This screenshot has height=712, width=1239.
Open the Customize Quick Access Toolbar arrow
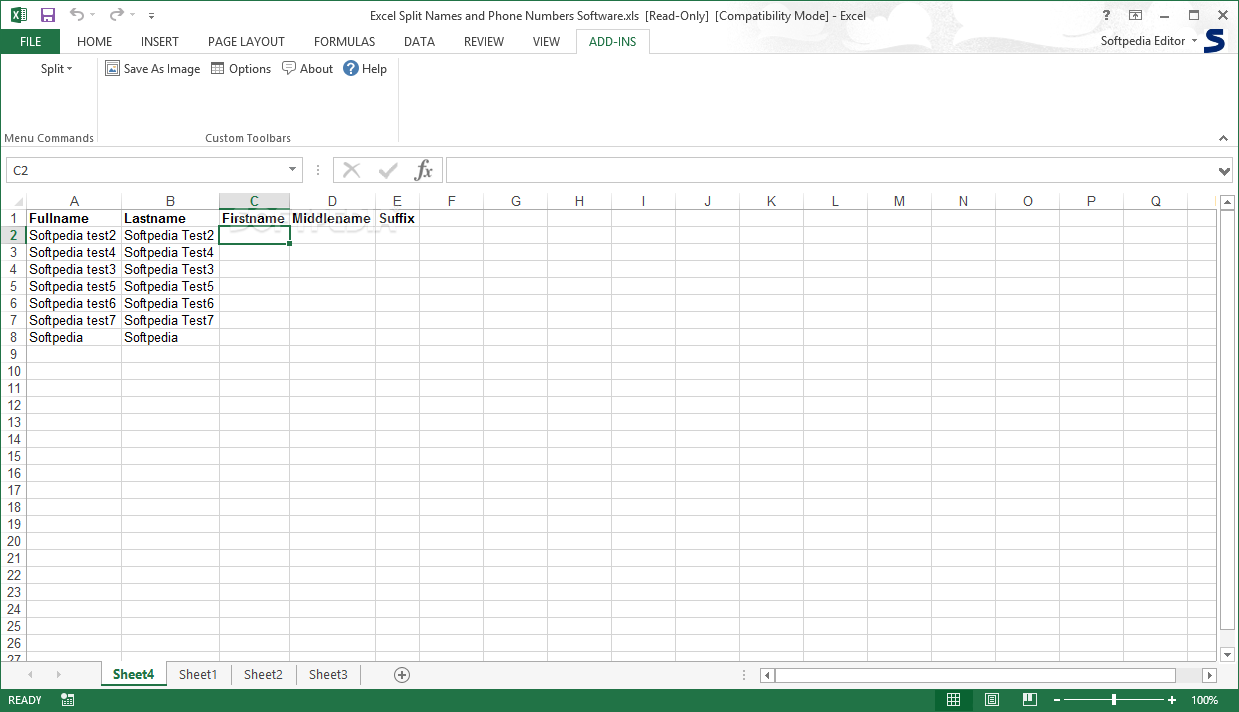click(151, 16)
